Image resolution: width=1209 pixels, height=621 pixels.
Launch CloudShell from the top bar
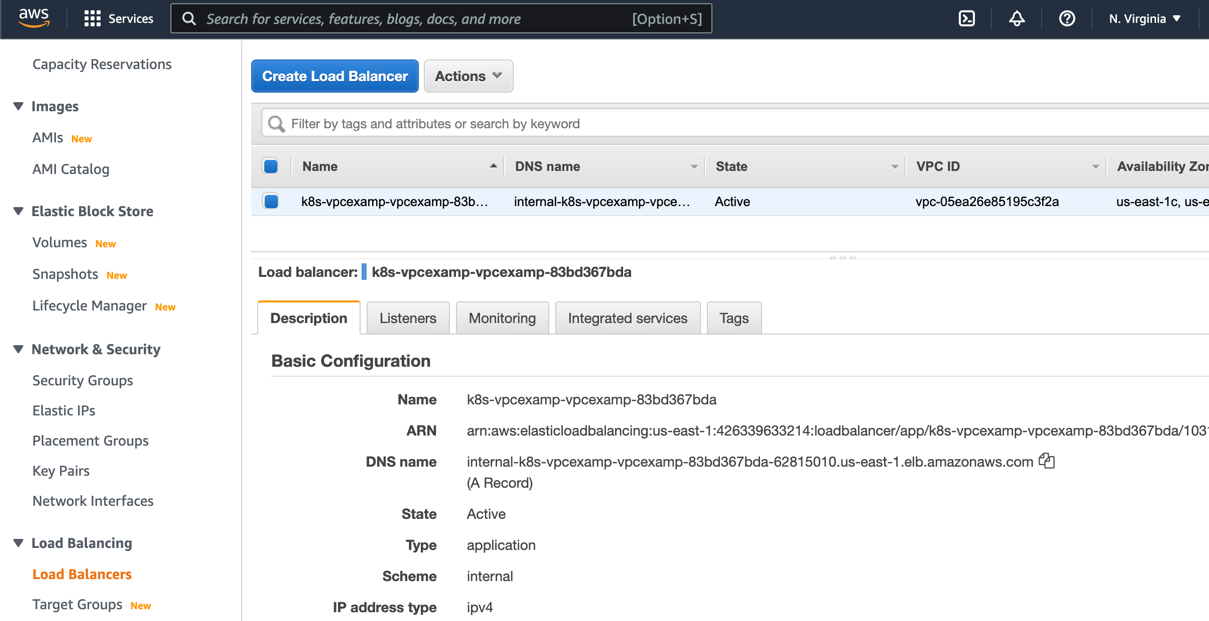pos(967,19)
